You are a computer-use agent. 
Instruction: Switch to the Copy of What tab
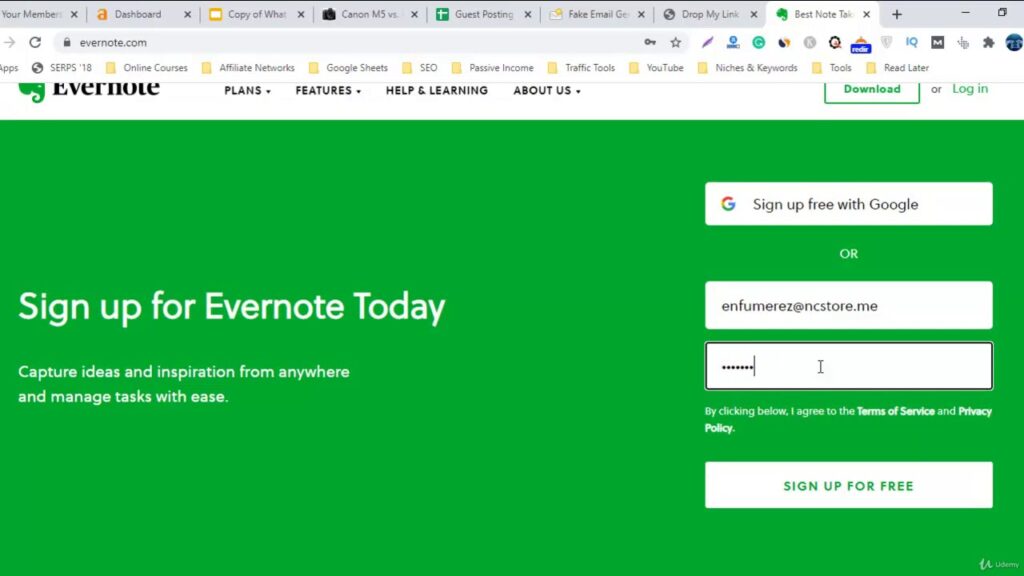pyautogui.click(x=256, y=14)
